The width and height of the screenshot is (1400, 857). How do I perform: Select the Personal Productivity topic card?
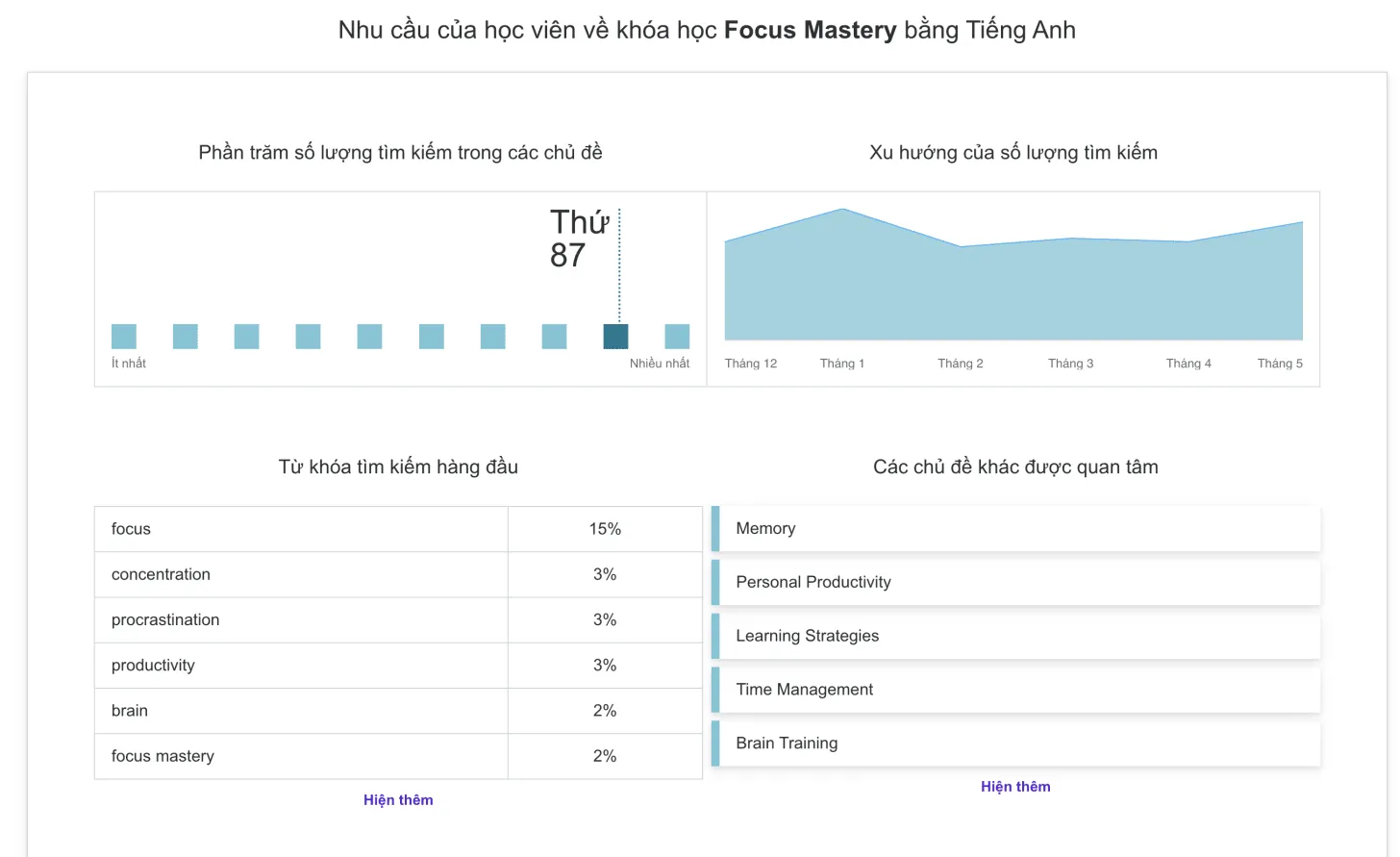point(1015,582)
